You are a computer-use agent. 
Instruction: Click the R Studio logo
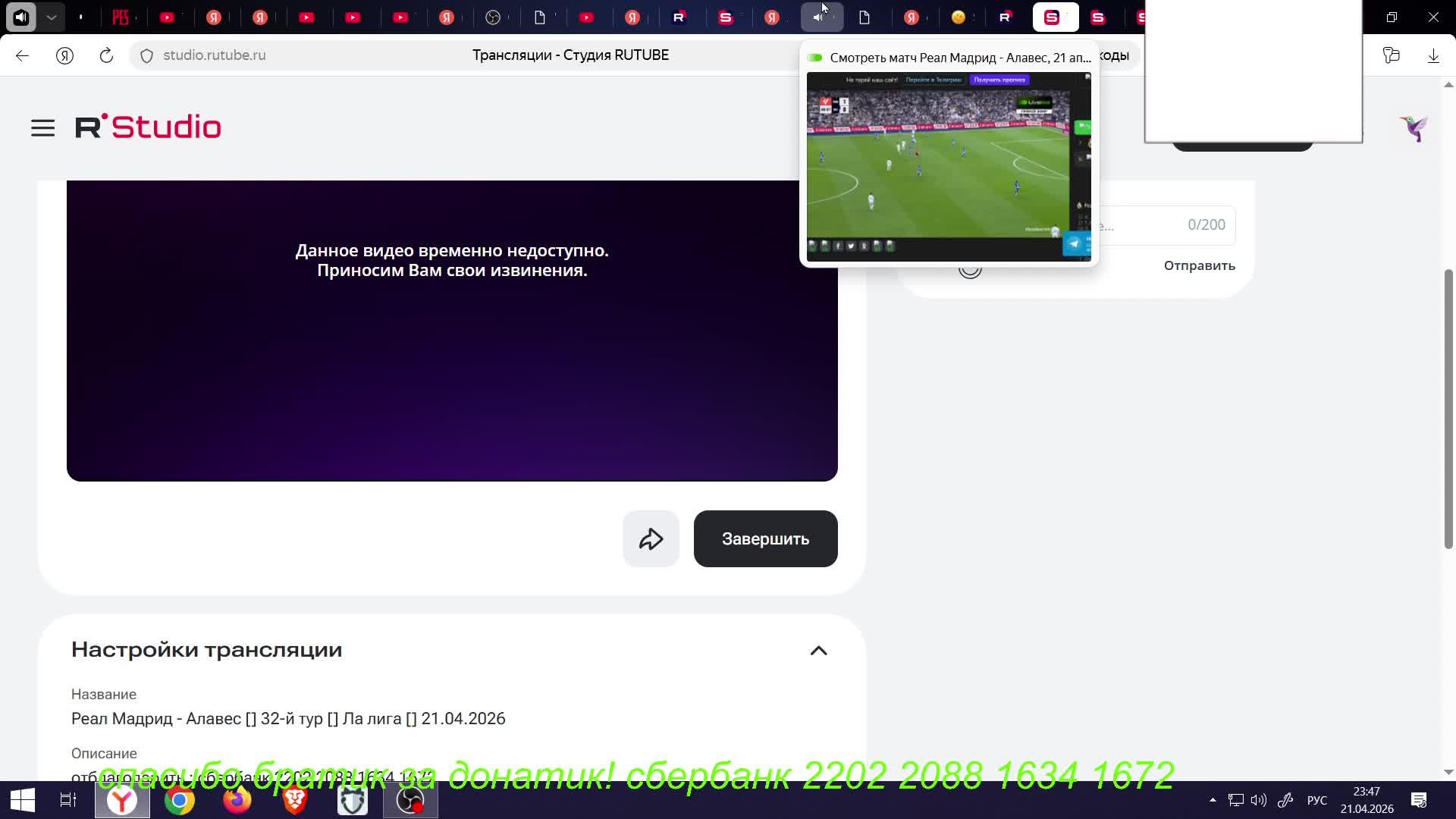[148, 127]
